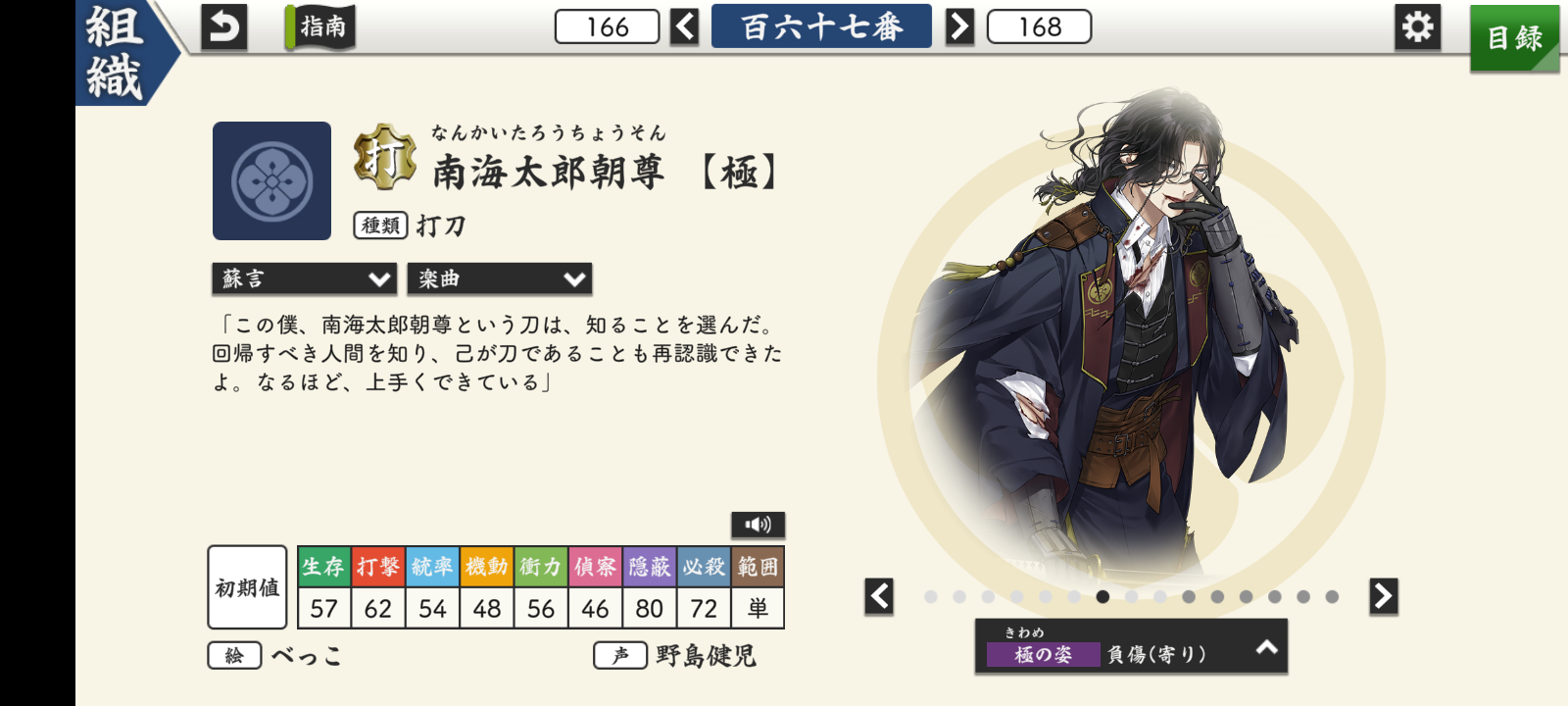Expand the 極の姿 負傷(寄り) pose selector
1568x706 pixels.
1131,646
